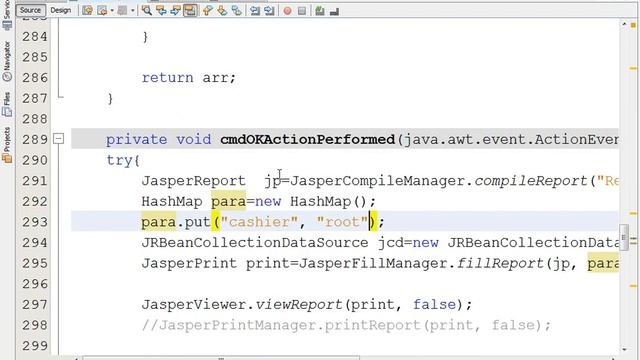
Task: Click the italic viewReport method call
Action: [x=298, y=304]
